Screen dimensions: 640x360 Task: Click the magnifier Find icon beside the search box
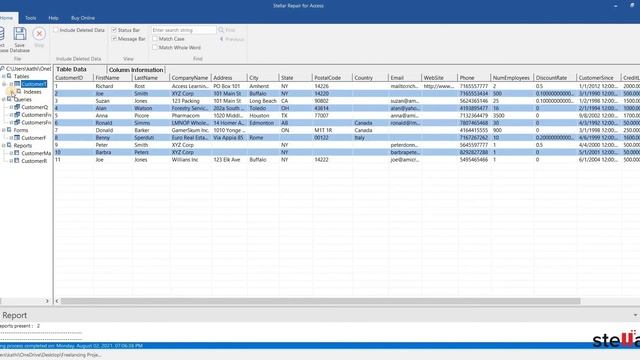tap(221, 30)
